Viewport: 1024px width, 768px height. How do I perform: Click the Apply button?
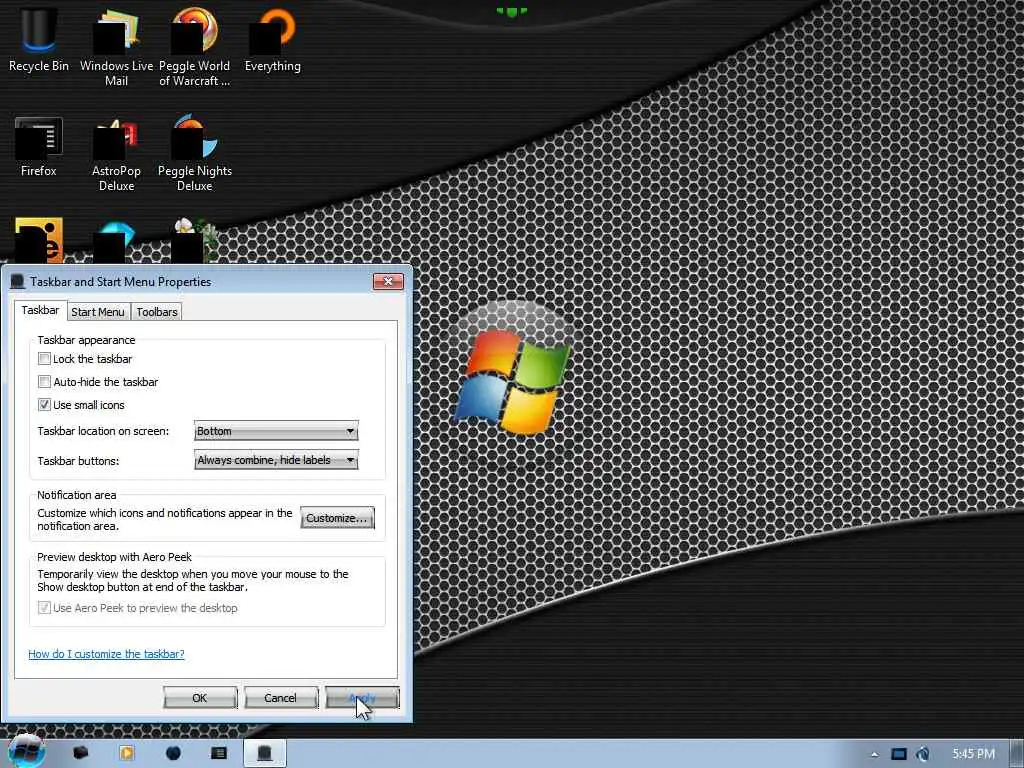[362, 698]
